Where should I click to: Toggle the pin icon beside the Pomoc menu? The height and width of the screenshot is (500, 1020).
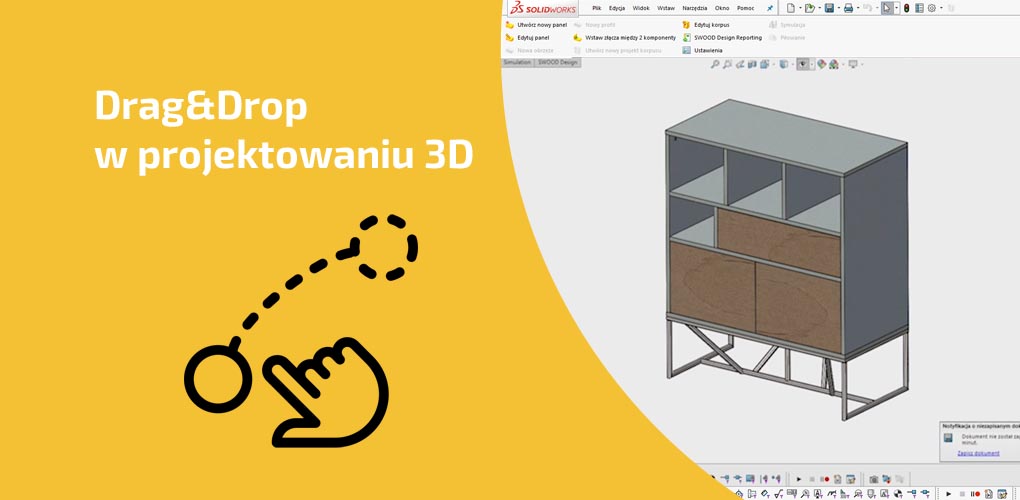tap(770, 8)
